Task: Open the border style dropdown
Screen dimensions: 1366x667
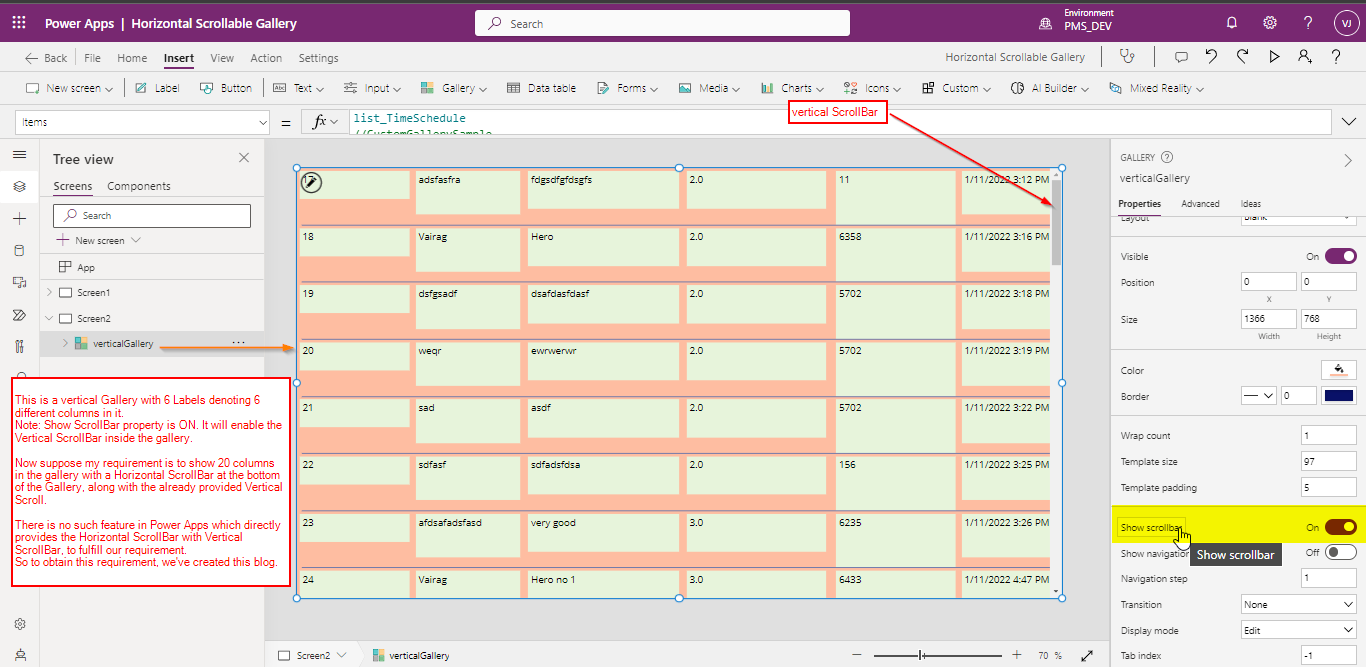Action: click(x=1258, y=396)
